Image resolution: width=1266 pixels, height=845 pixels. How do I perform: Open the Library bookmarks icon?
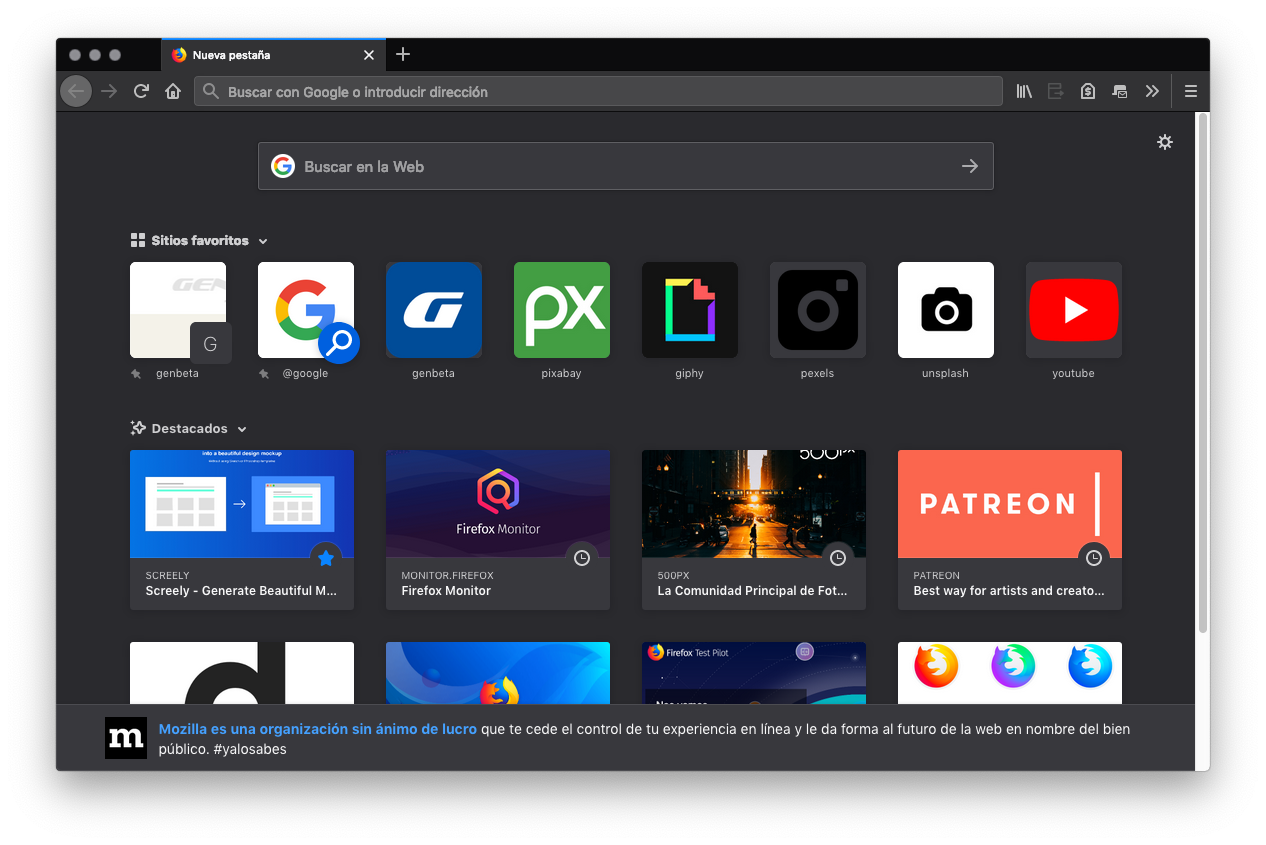1024,91
